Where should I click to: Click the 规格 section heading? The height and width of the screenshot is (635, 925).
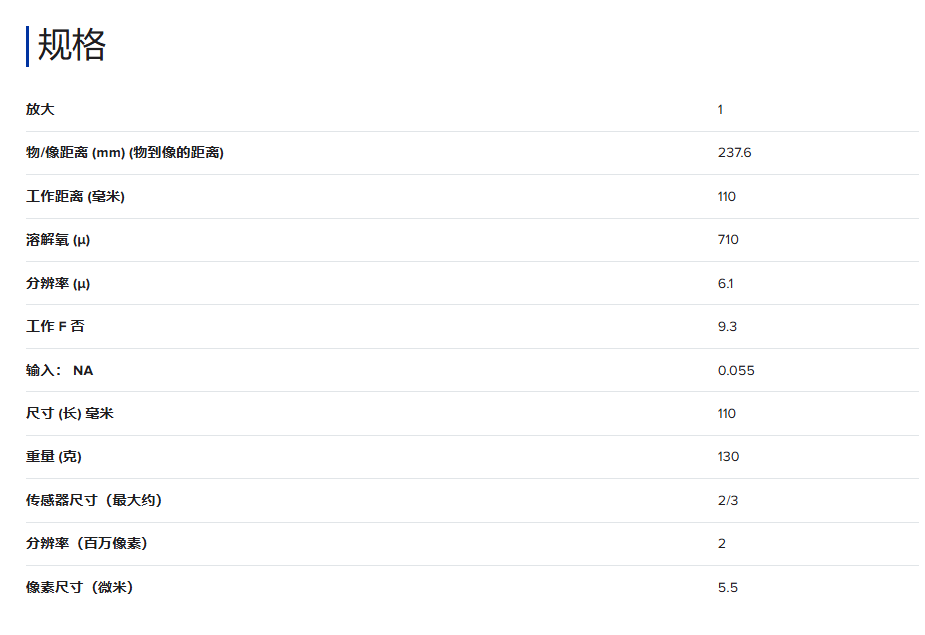[x=71, y=46]
